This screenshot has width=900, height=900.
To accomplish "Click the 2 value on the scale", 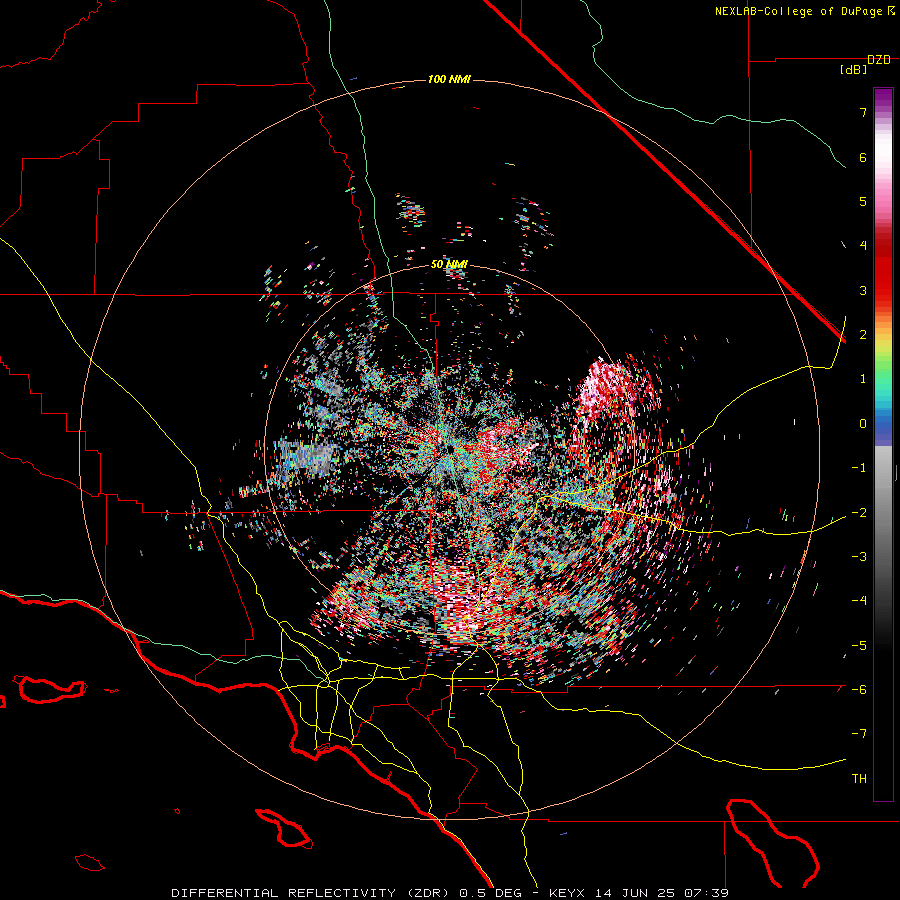I will coord(863,335).
